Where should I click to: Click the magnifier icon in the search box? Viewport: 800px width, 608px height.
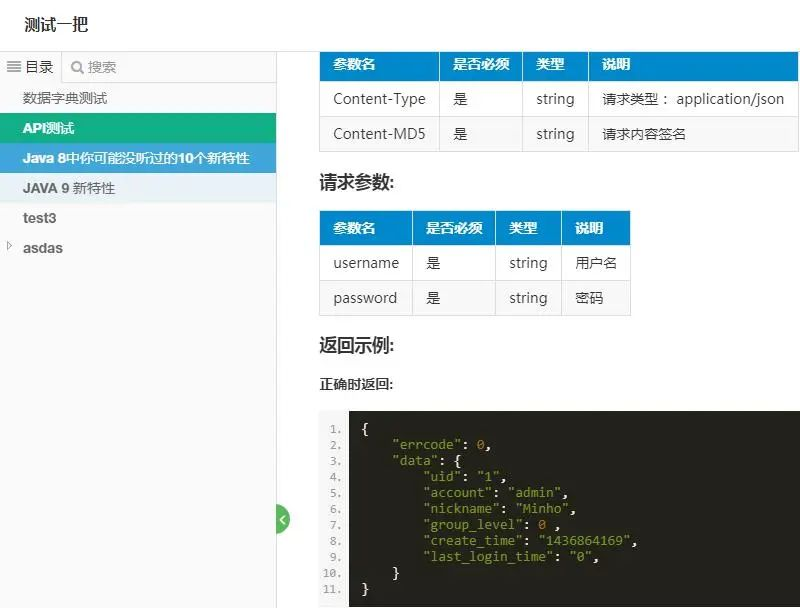point(75,67)
